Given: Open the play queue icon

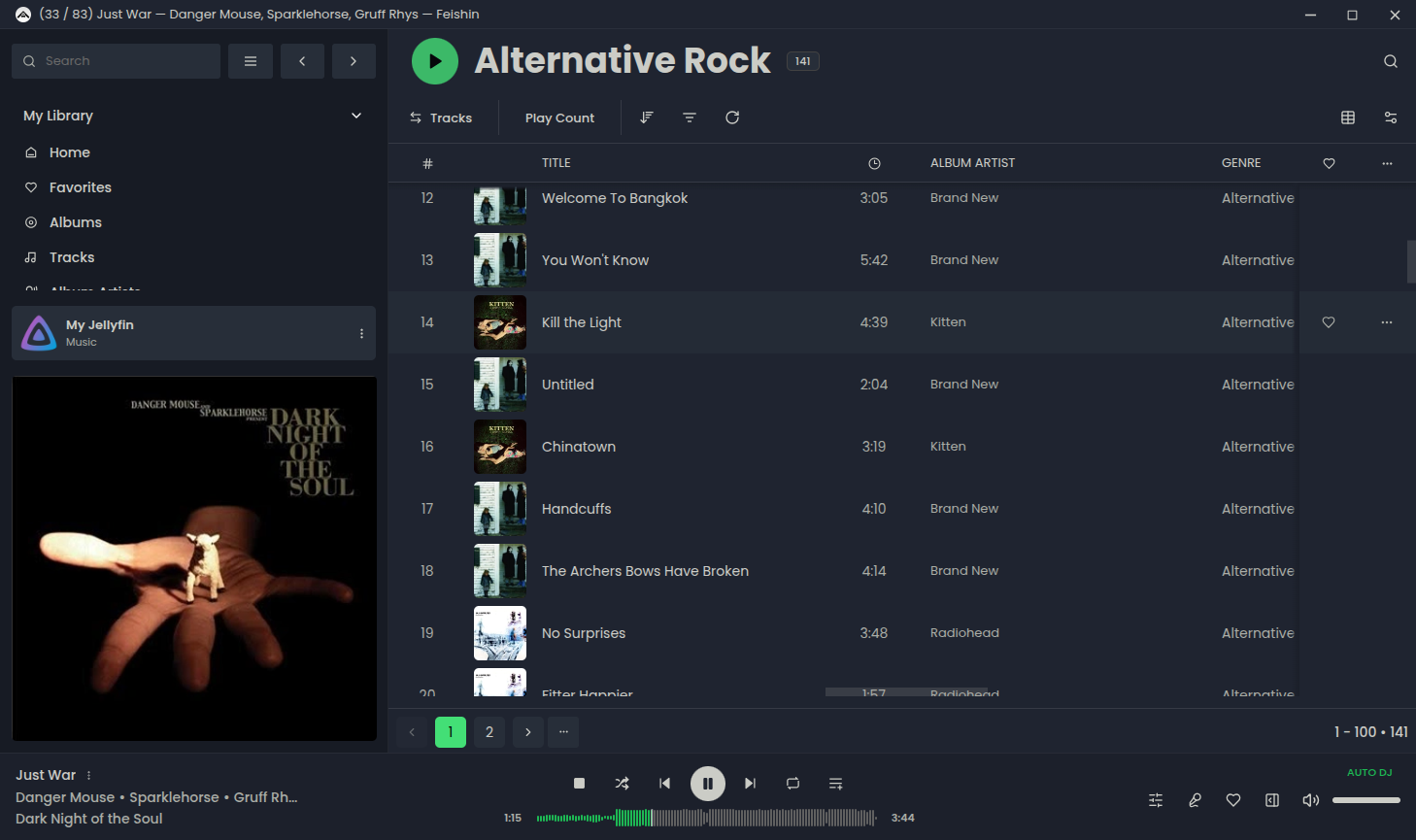Looking at the screenshot, I should (835, 783).
